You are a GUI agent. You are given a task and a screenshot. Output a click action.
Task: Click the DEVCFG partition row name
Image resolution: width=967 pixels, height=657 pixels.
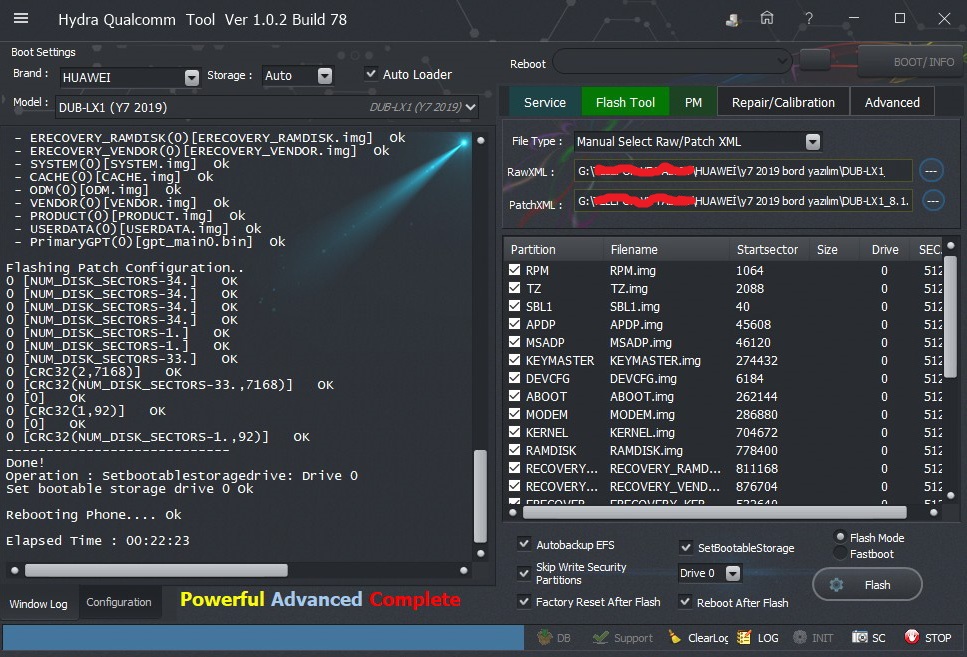(x=548, y=378)
